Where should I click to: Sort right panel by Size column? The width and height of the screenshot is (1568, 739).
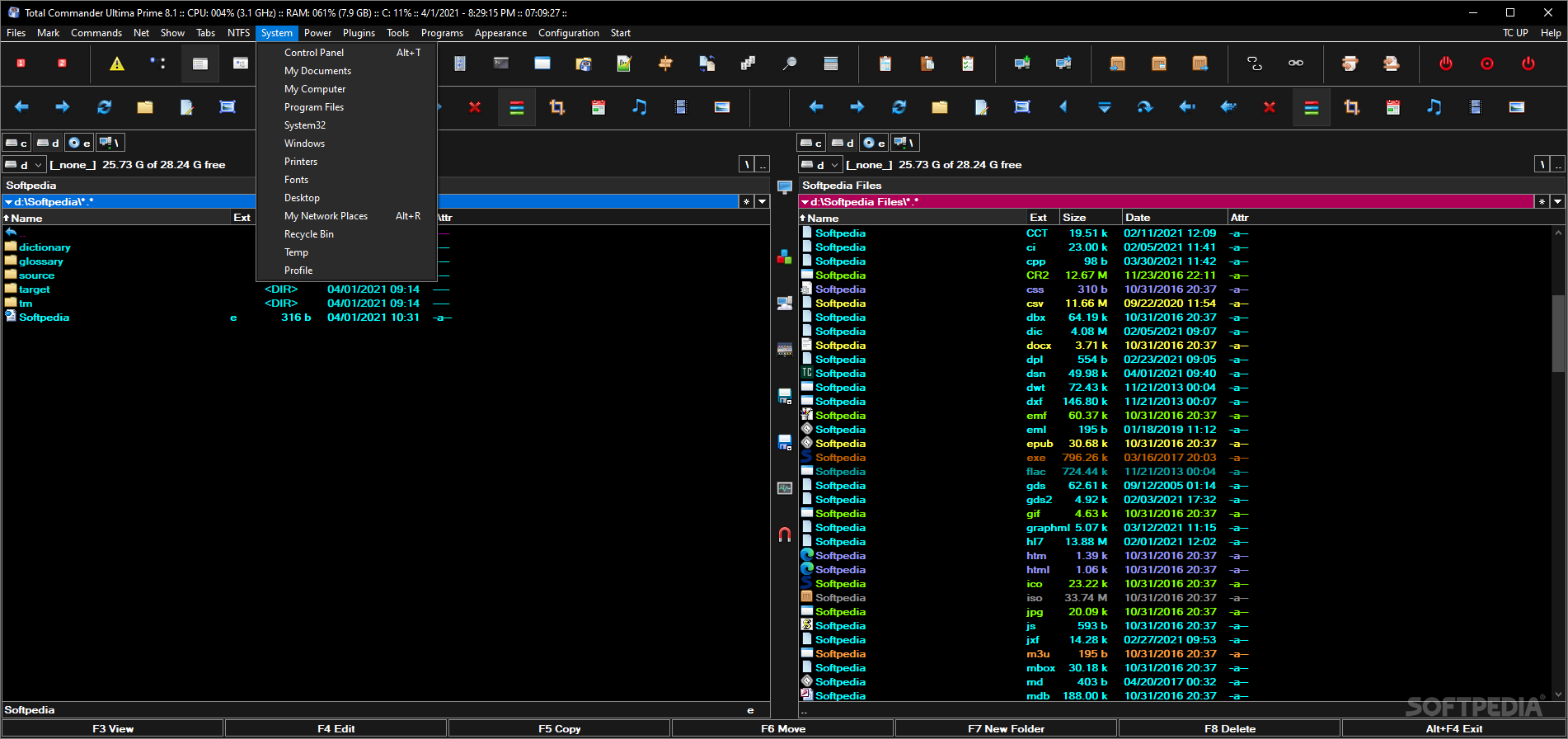[1090, 218]
